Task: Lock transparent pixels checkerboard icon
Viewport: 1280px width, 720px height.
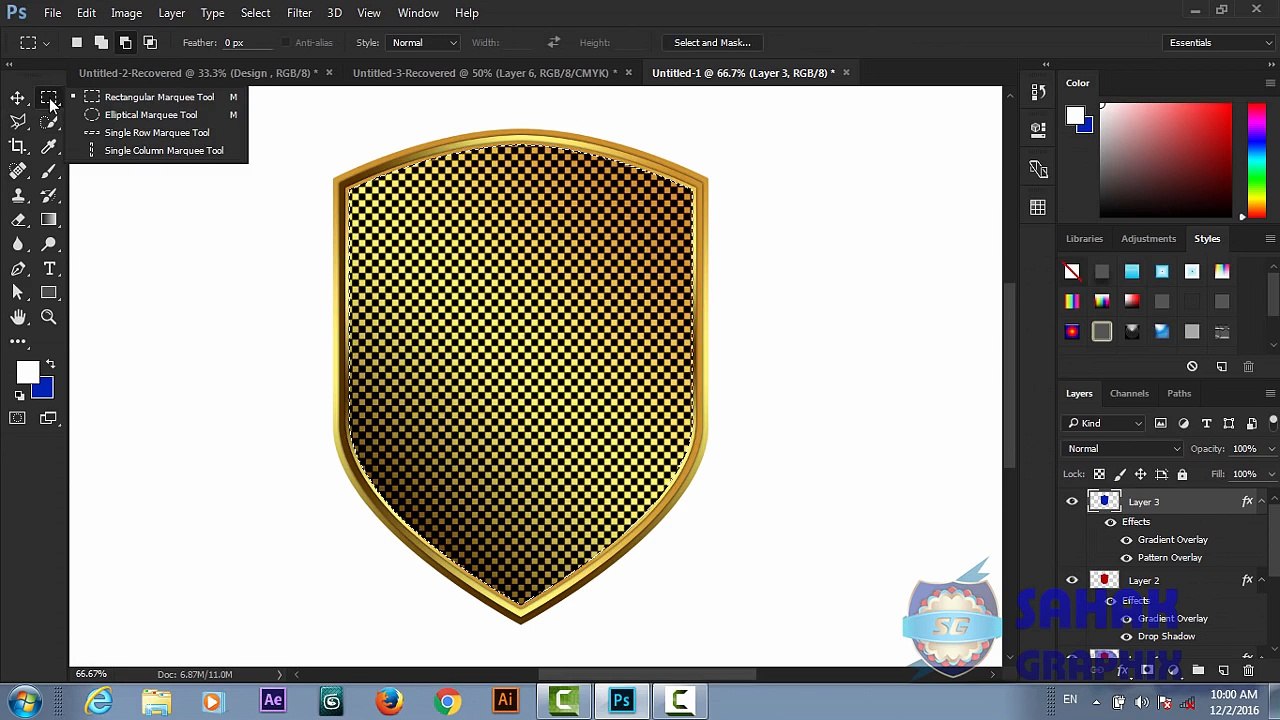Action: (1099, 474)
